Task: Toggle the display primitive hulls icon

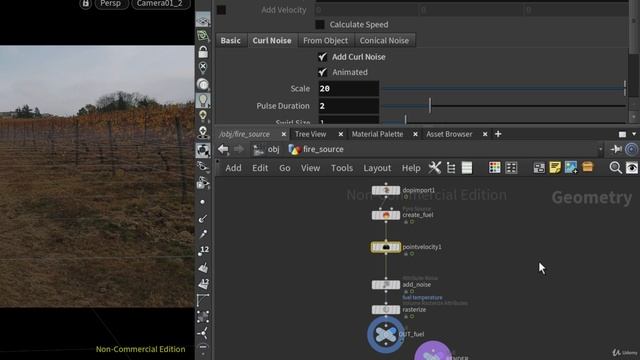Action: point(203,300)
